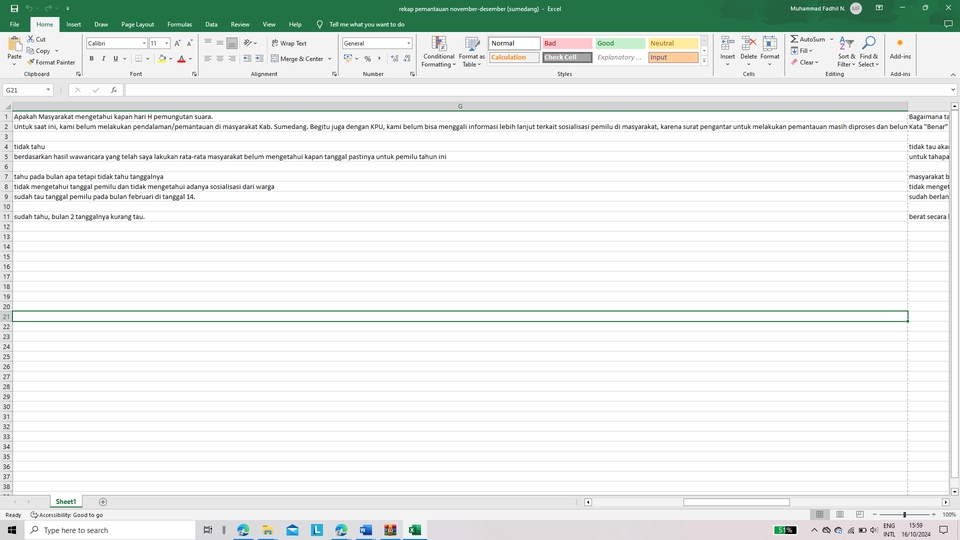This screenshot has width=960, height=540.
Task: Open File Explorer from the taskbar
Action: point(268,530)
